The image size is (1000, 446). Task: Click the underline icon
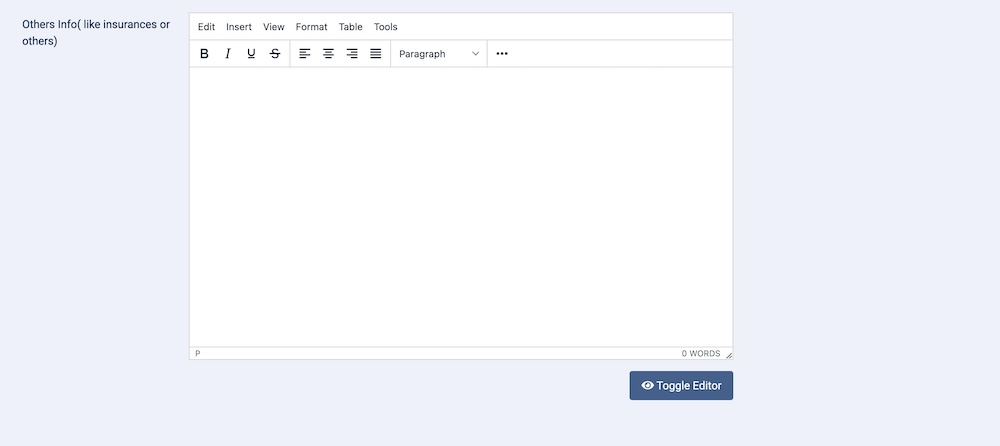pyautogui.click(x=251, y=54)
